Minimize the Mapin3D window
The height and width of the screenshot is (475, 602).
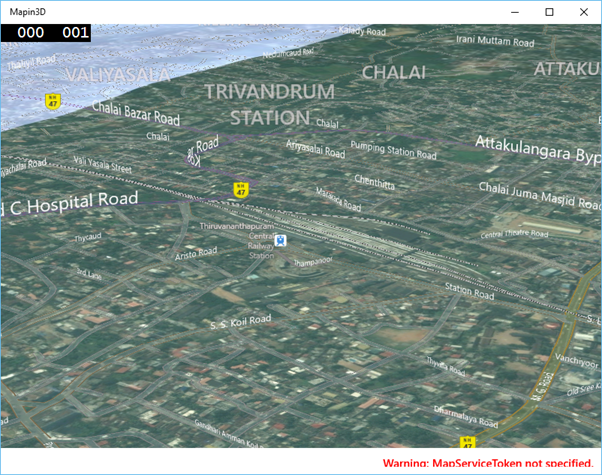click(x=515, y=12)
